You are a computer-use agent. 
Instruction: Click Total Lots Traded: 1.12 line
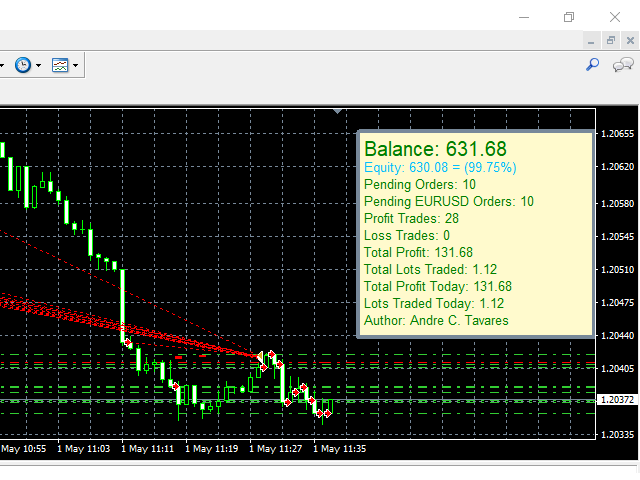tap(430, 269)
